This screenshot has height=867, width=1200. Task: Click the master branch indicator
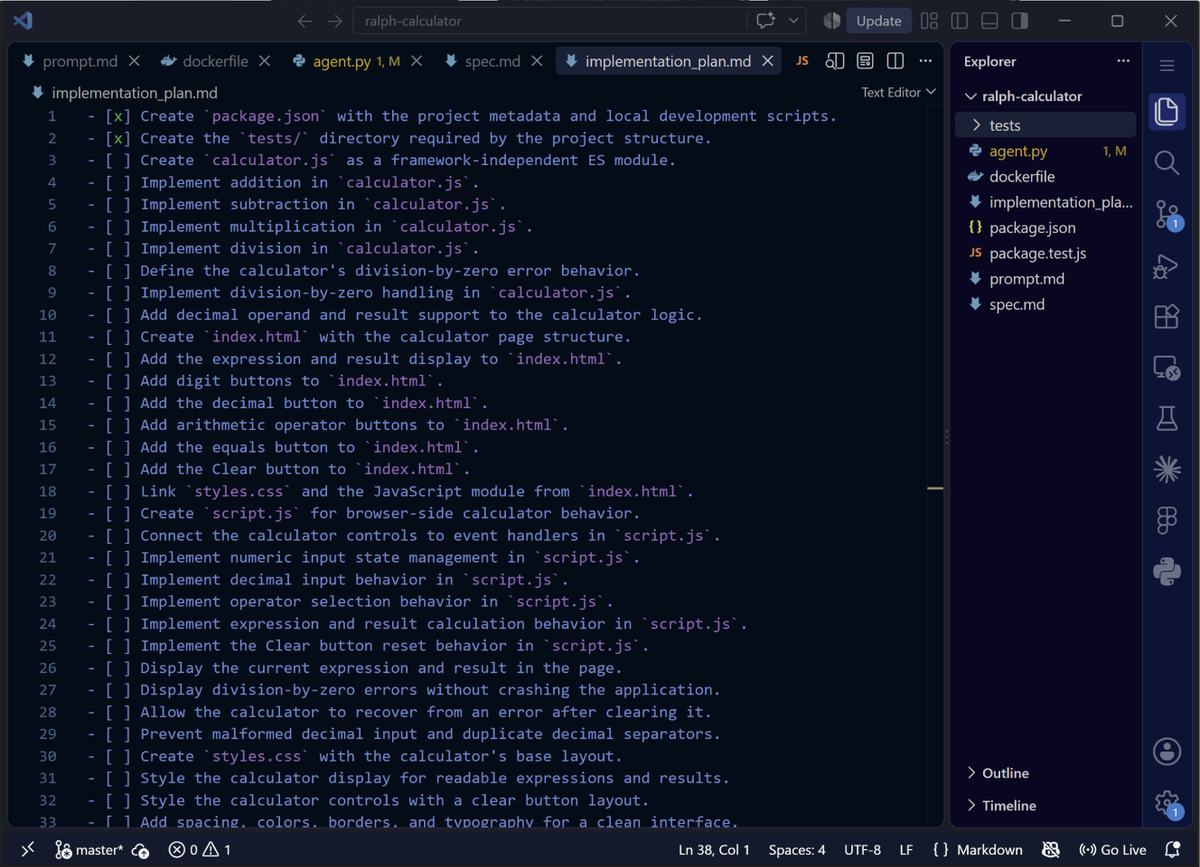(90, 850)
